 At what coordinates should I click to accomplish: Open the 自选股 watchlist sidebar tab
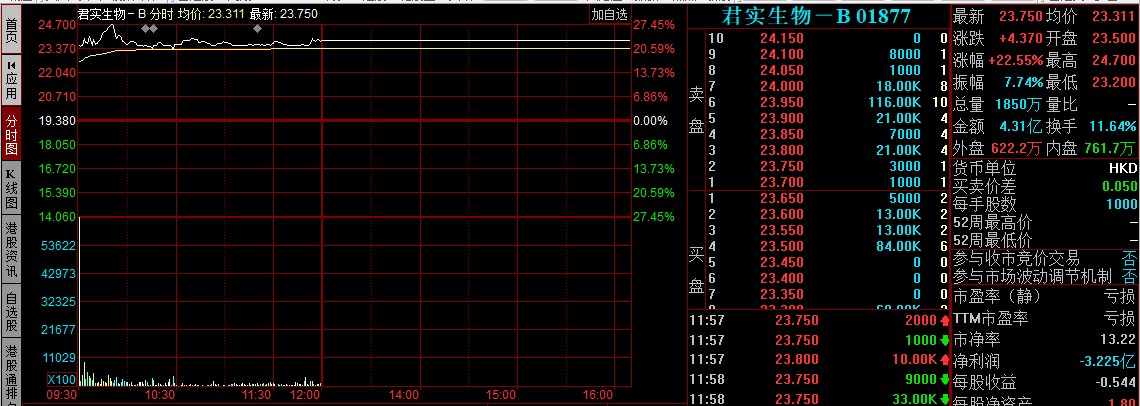(x=11, y=311)
